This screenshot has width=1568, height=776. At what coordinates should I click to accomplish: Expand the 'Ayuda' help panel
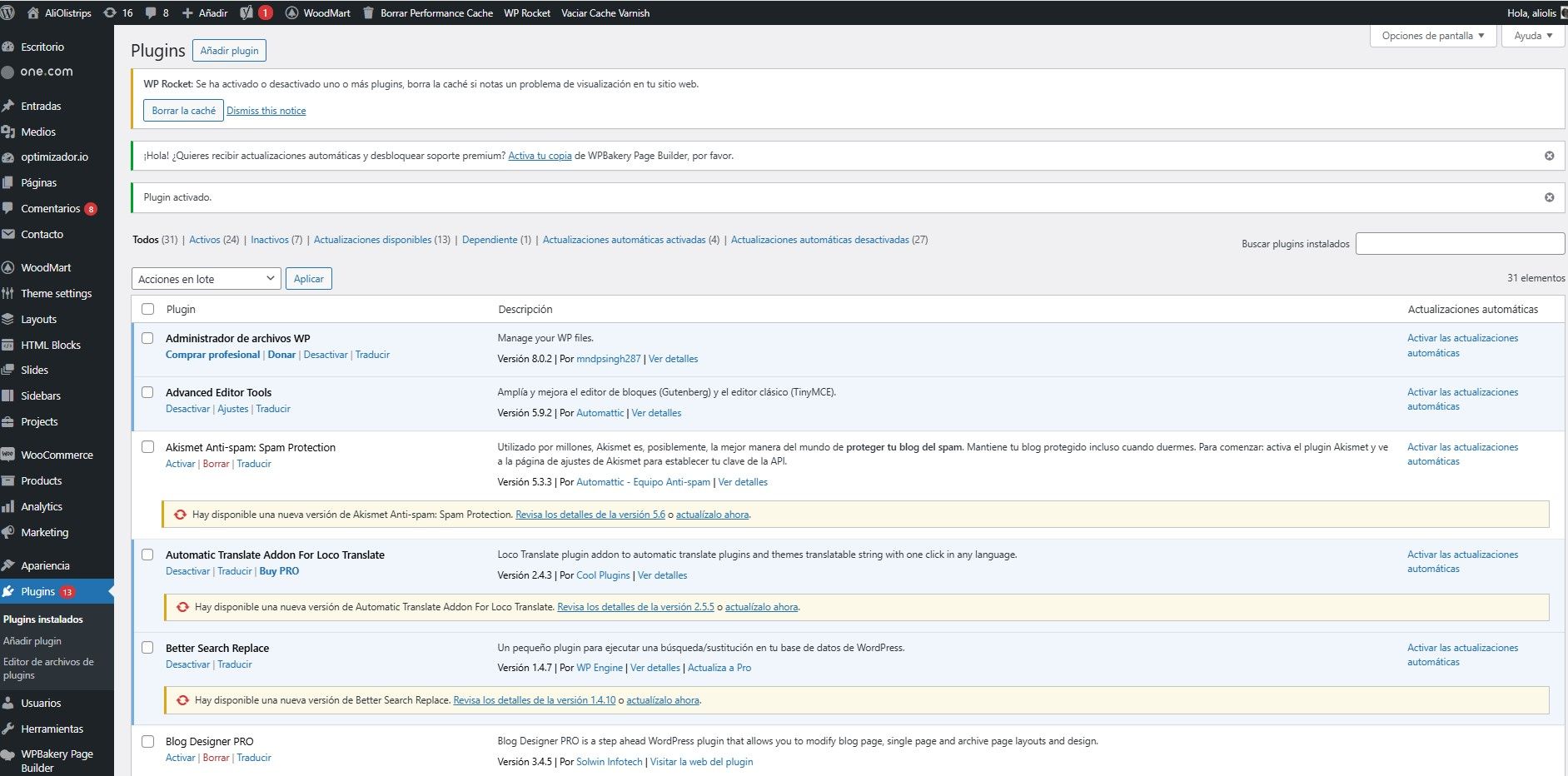[1532, 36]
